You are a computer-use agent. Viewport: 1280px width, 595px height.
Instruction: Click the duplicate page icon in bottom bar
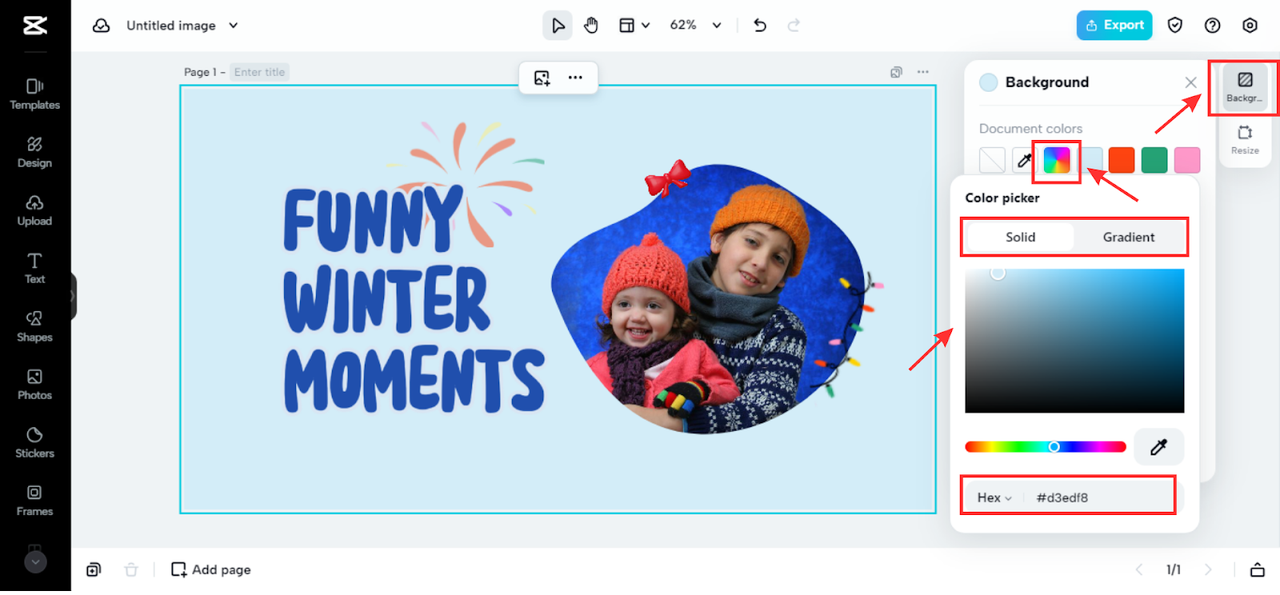[93, 569]
